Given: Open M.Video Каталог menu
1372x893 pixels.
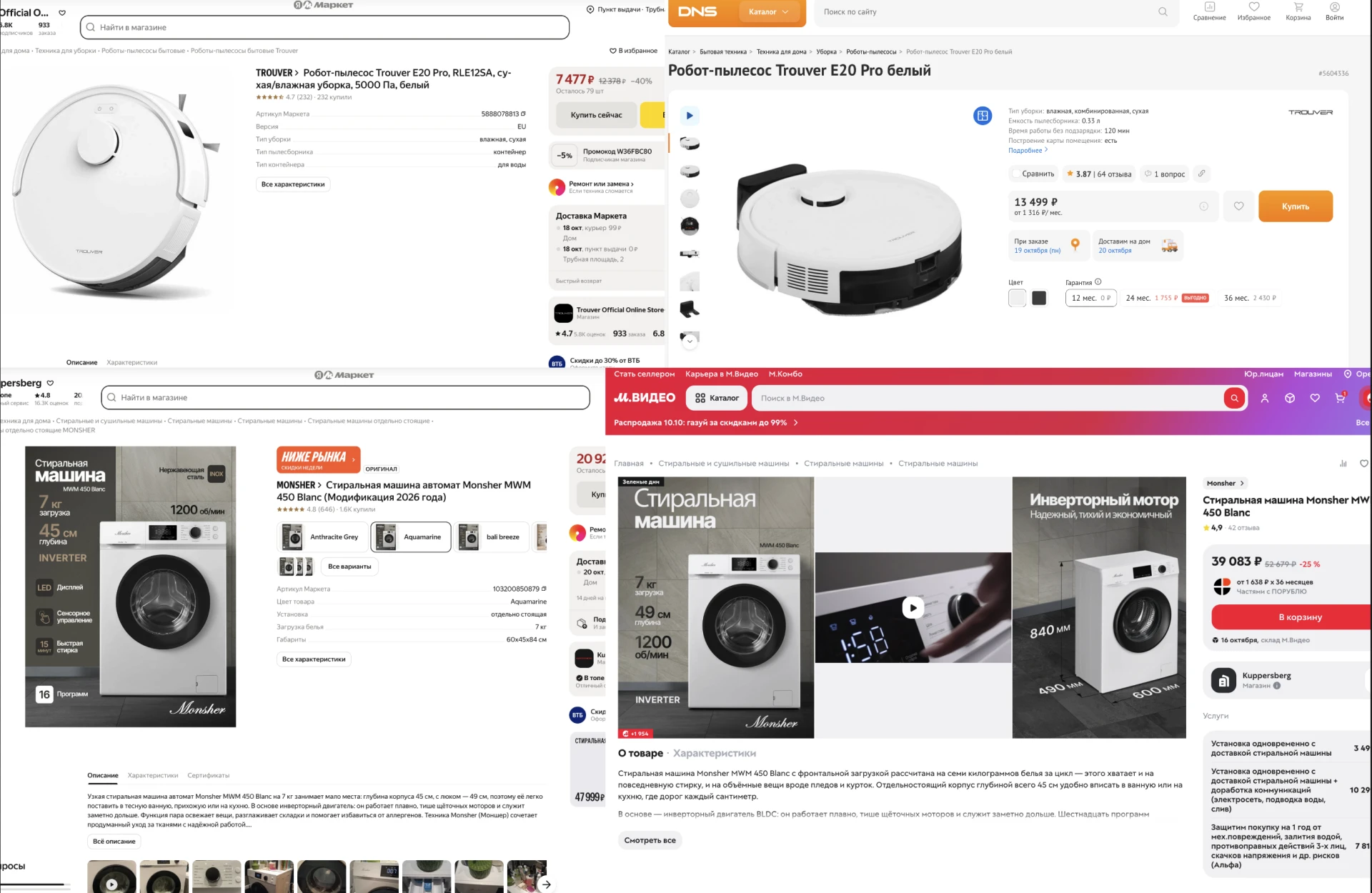Looking at the screenshot, I should 717,398.
